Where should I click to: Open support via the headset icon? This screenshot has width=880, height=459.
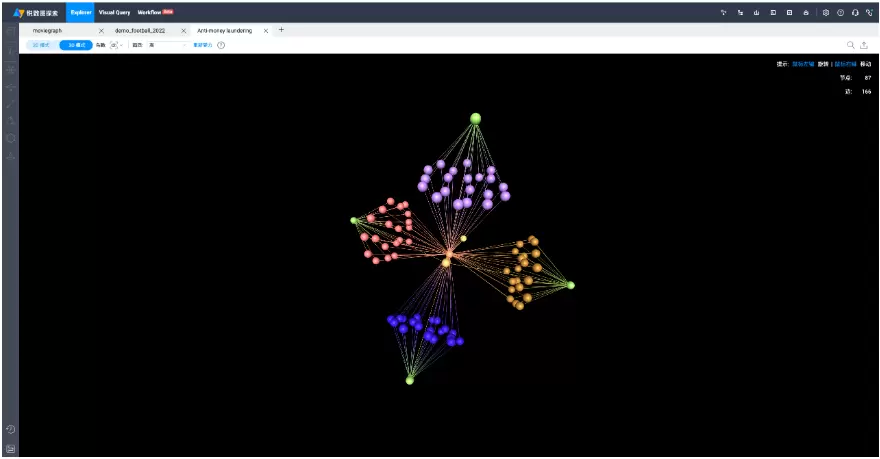point(855,12)
